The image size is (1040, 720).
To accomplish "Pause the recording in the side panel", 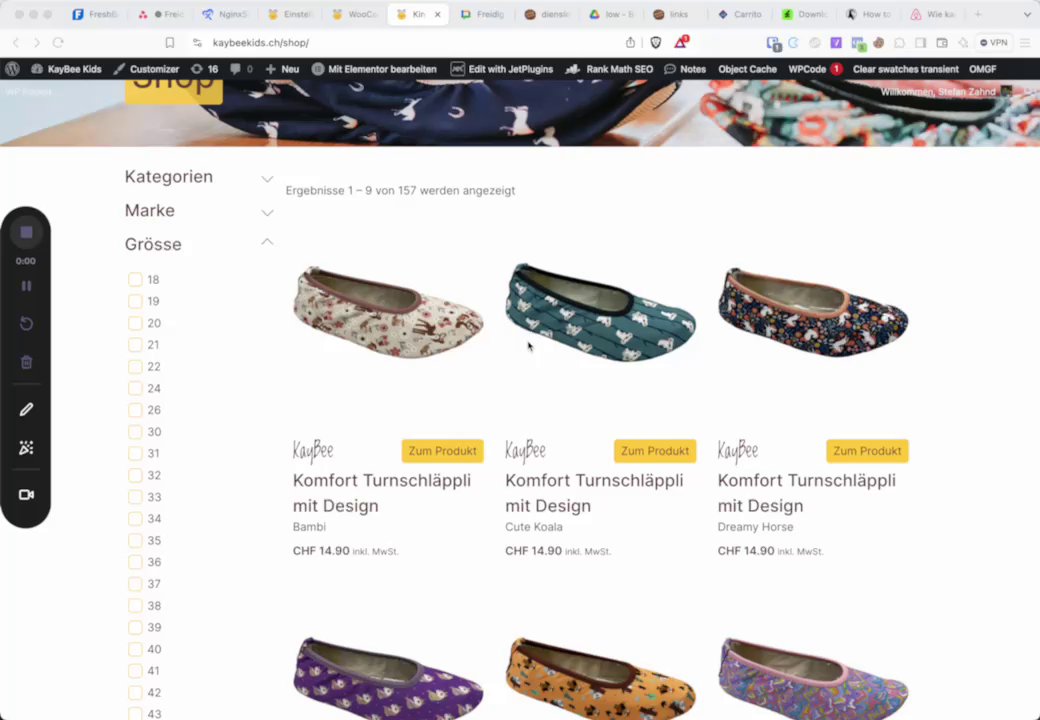I will point(27,286).
